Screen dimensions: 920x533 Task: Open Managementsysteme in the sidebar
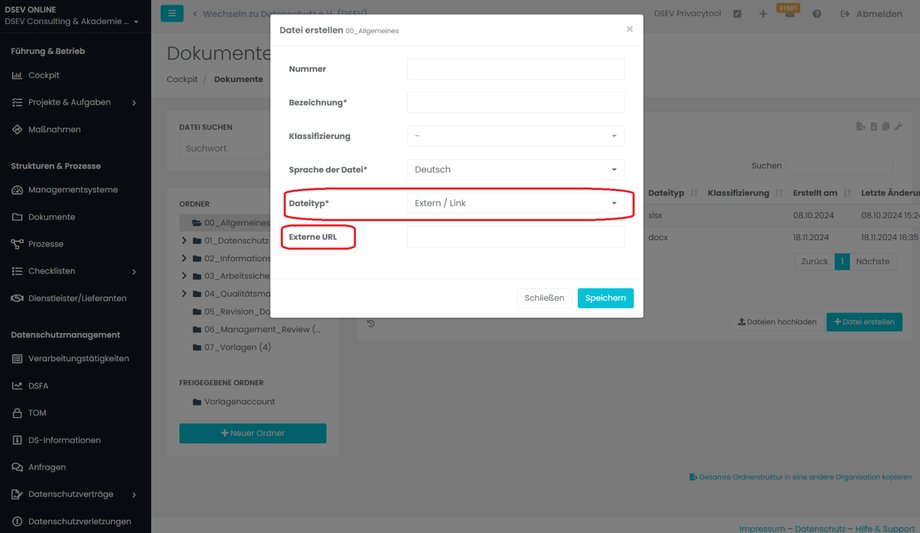click(73, 190)
